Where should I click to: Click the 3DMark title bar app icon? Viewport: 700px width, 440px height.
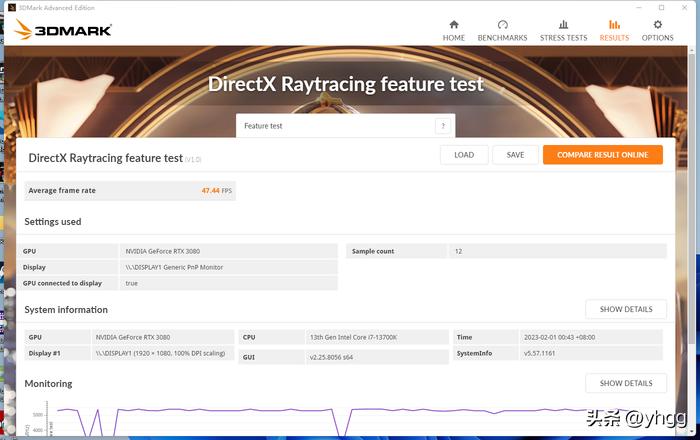9,7
